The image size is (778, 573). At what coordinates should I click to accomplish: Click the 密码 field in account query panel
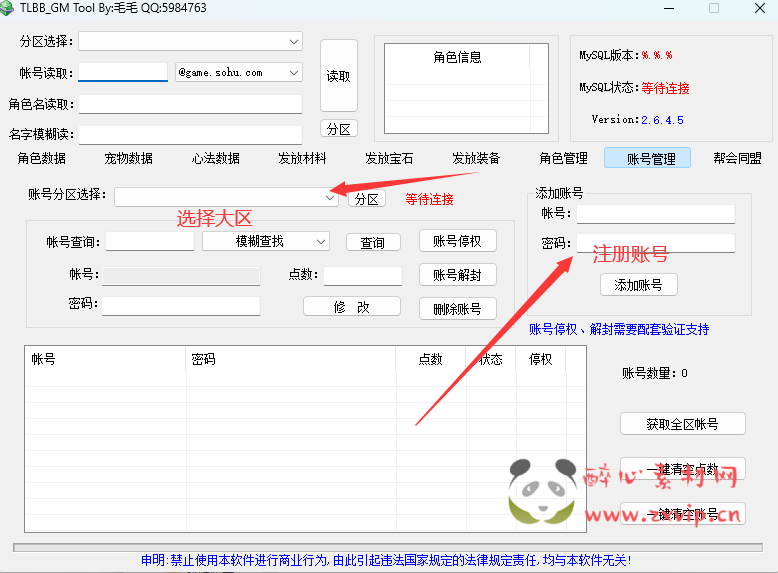[181, 306]
